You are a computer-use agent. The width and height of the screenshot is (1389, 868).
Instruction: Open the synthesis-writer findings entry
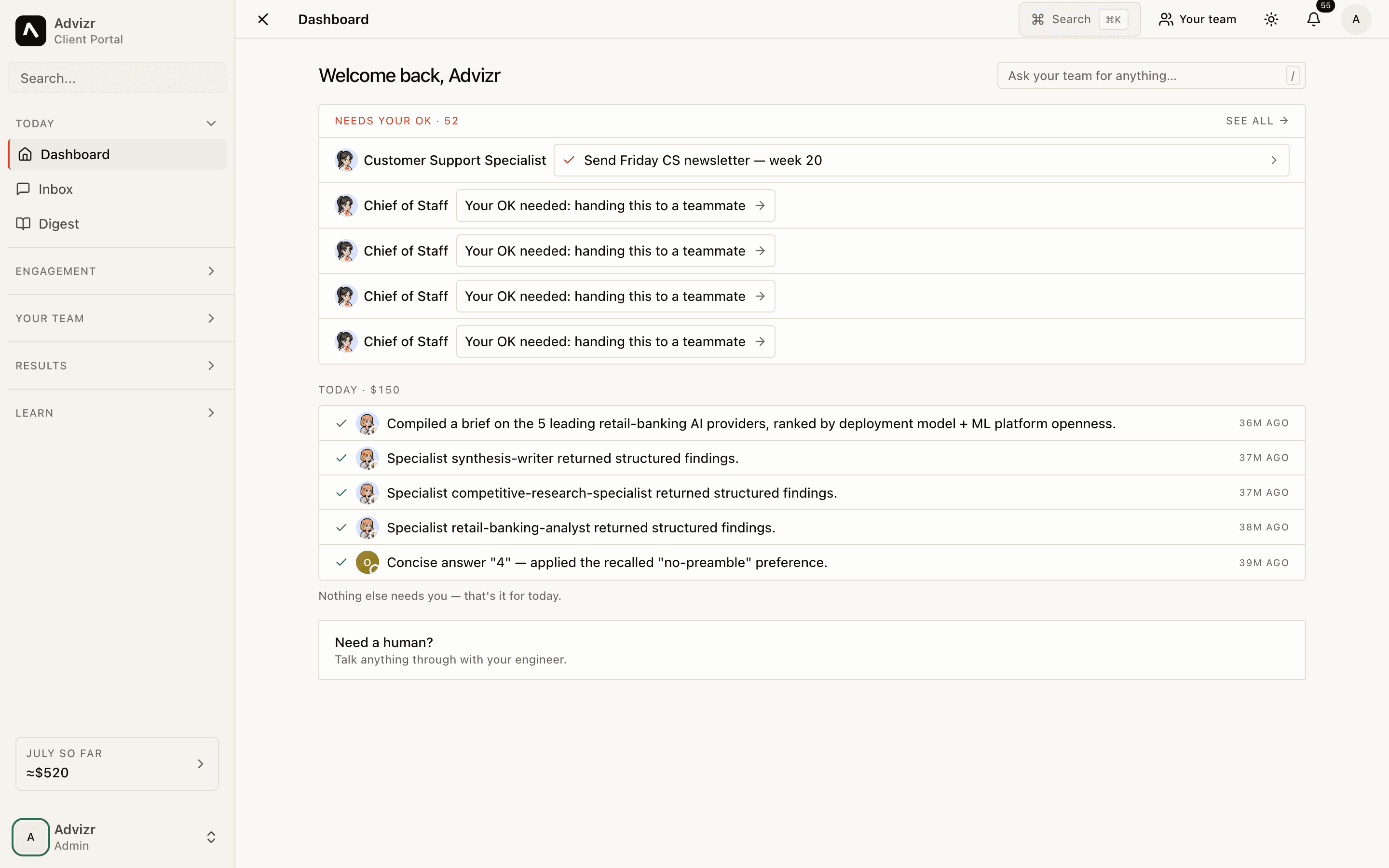point(812,458)
